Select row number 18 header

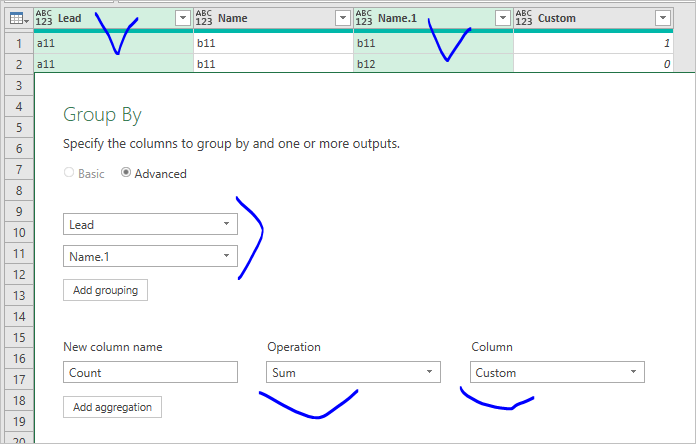[x=19, y=400]
